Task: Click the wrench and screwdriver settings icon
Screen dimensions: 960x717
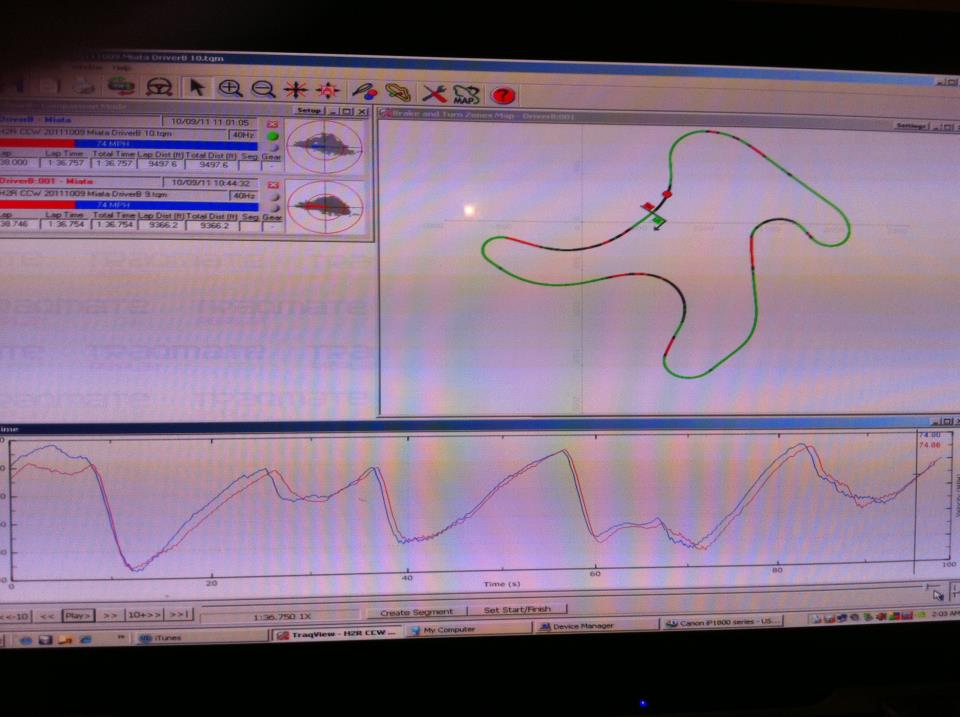Action: (433, 93)
